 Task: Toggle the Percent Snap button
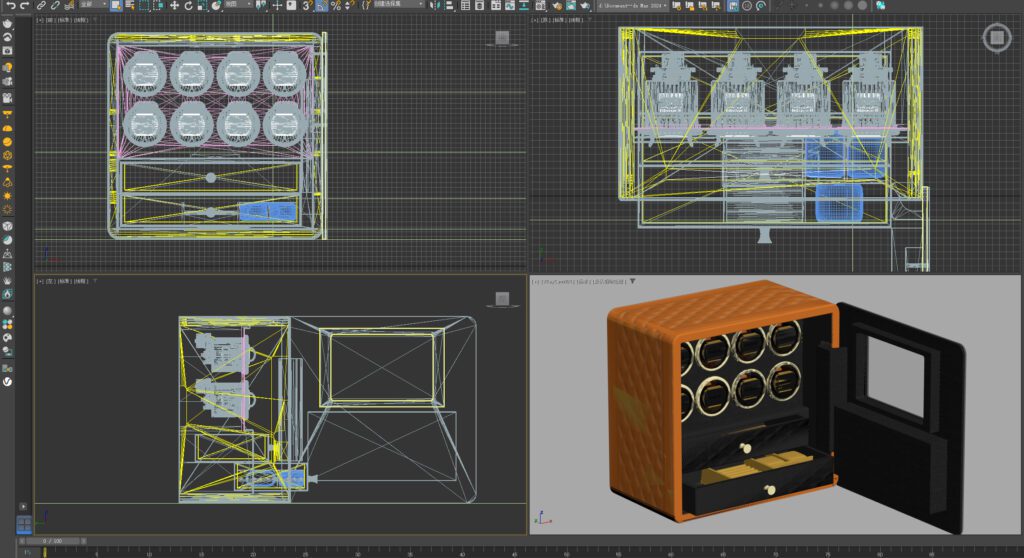335,6
